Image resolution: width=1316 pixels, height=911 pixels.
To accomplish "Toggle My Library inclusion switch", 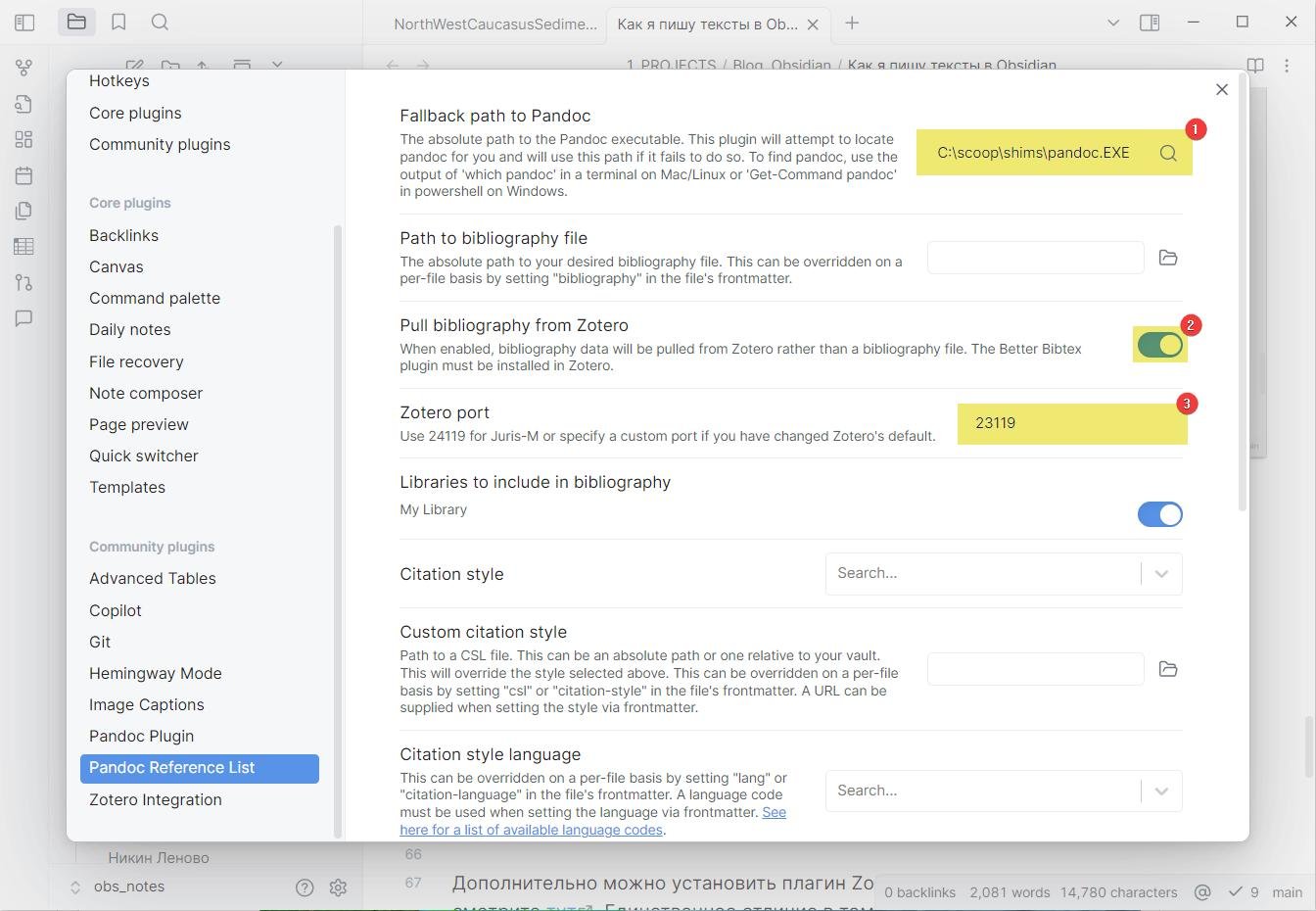I will coord(1159,514).
